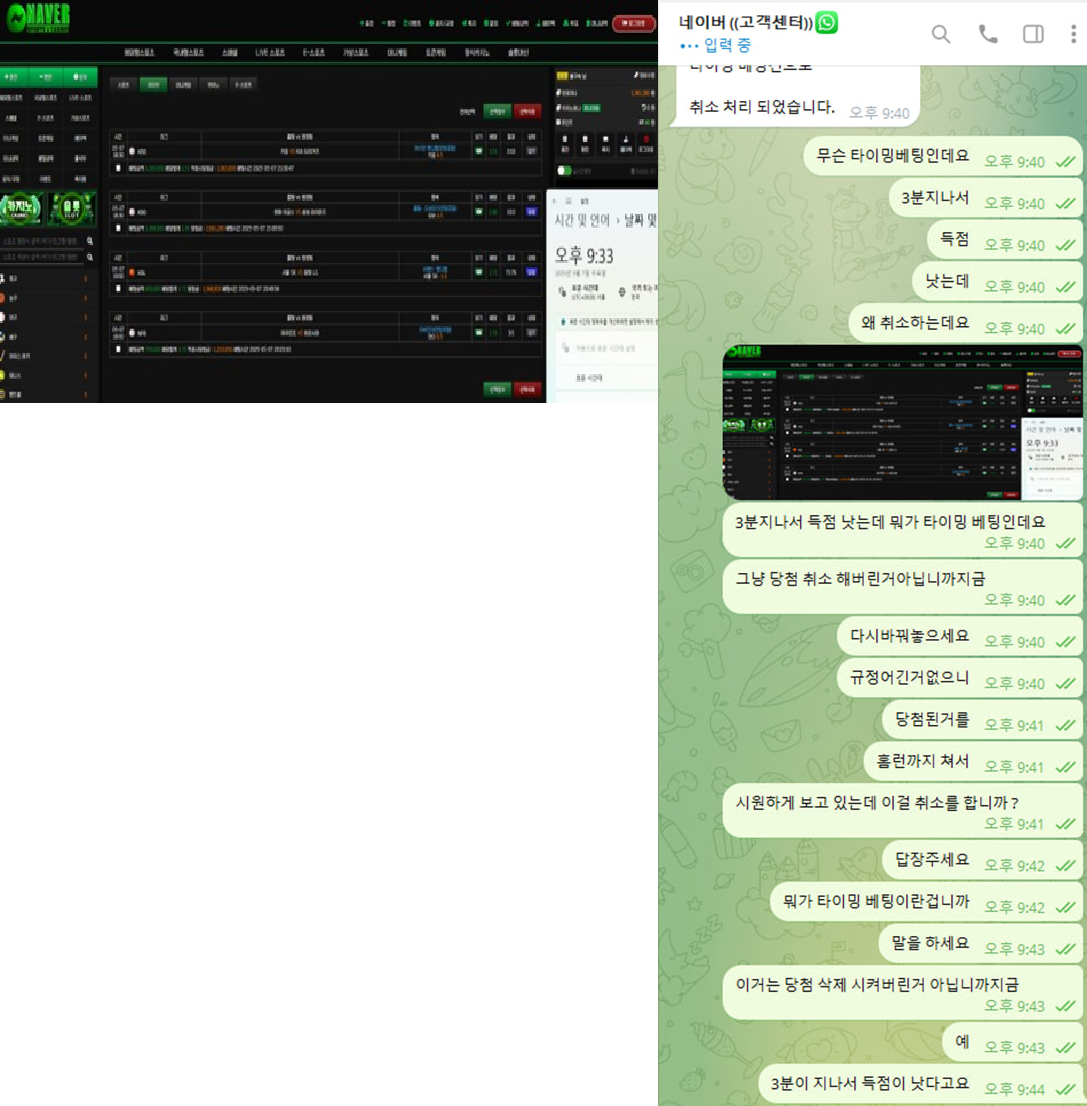Image resolution: width=1087 pixels, height=1106 pixels.
Task: Open the LIVE 스포츠 navigation menu item
Action: pyautogui.click(x=270, y=52)
